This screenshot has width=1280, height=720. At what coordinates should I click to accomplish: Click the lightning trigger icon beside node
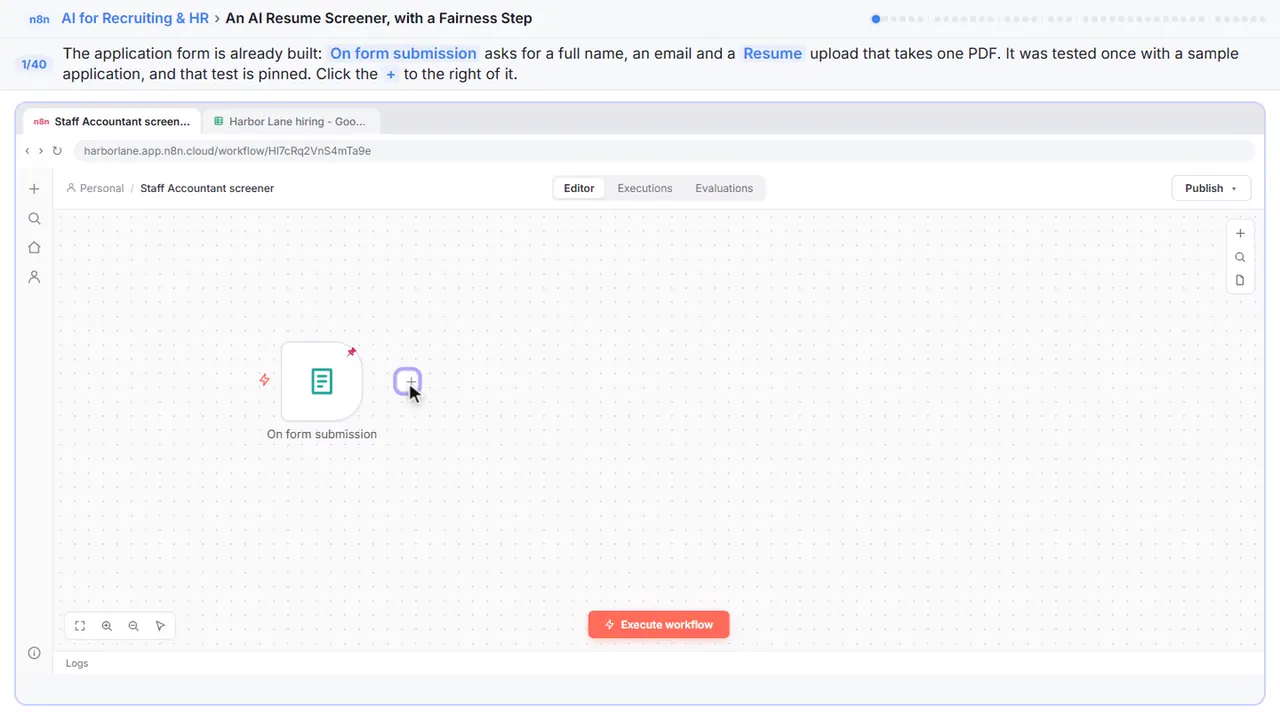264,380
